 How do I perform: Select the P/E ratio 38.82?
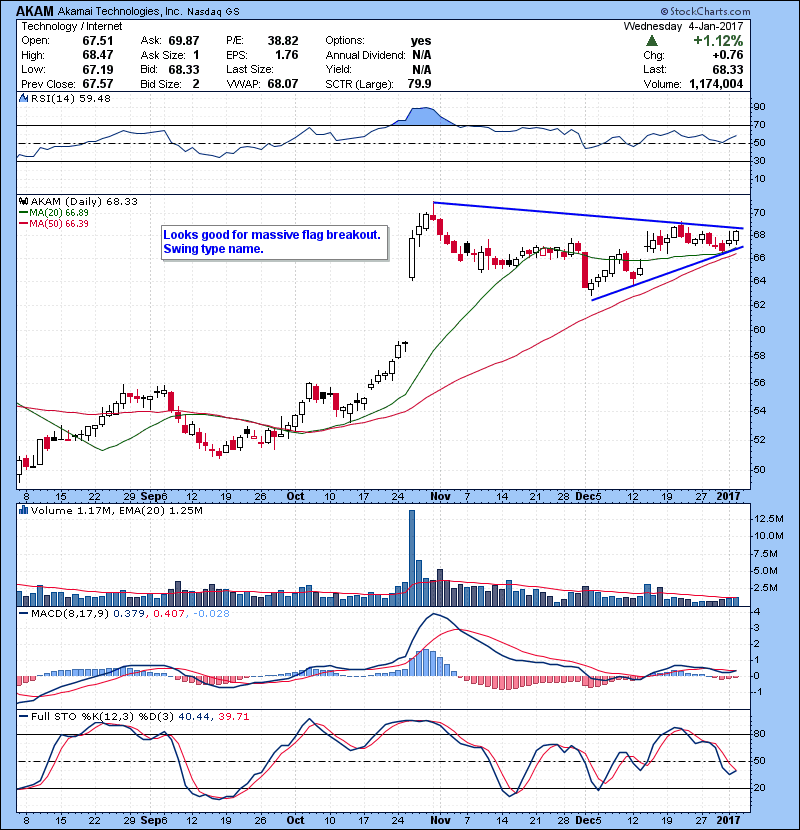pos(283,41)
